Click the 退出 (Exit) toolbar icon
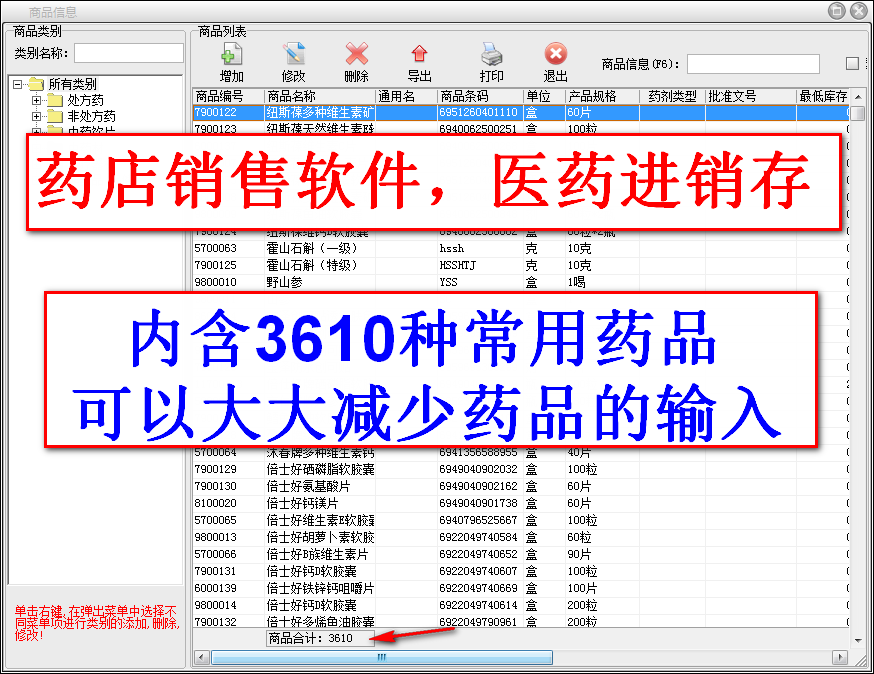The width and height of the screenshot is (874, 674). pyautogui.click(x=556, y=54)
